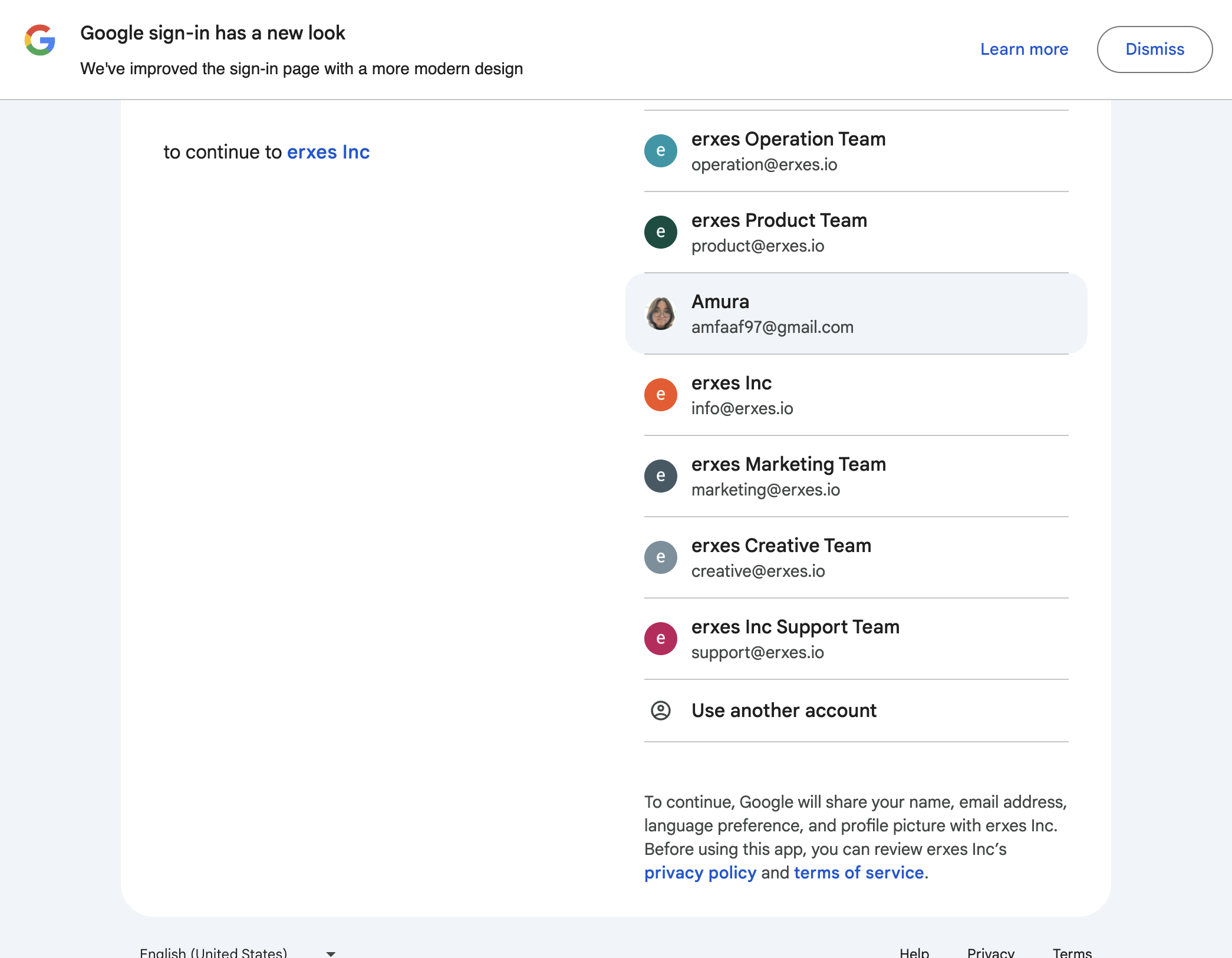The height and width of the screenshot is (958, 1232).
Task: Click the erxes Creative Team name
Action: coord(781,546)
